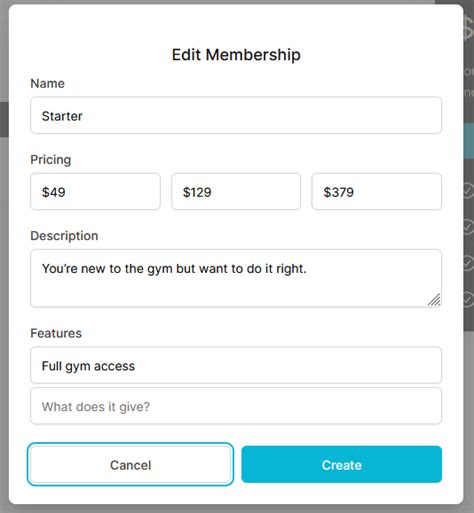Click the Features label

(x=56, y=333)
